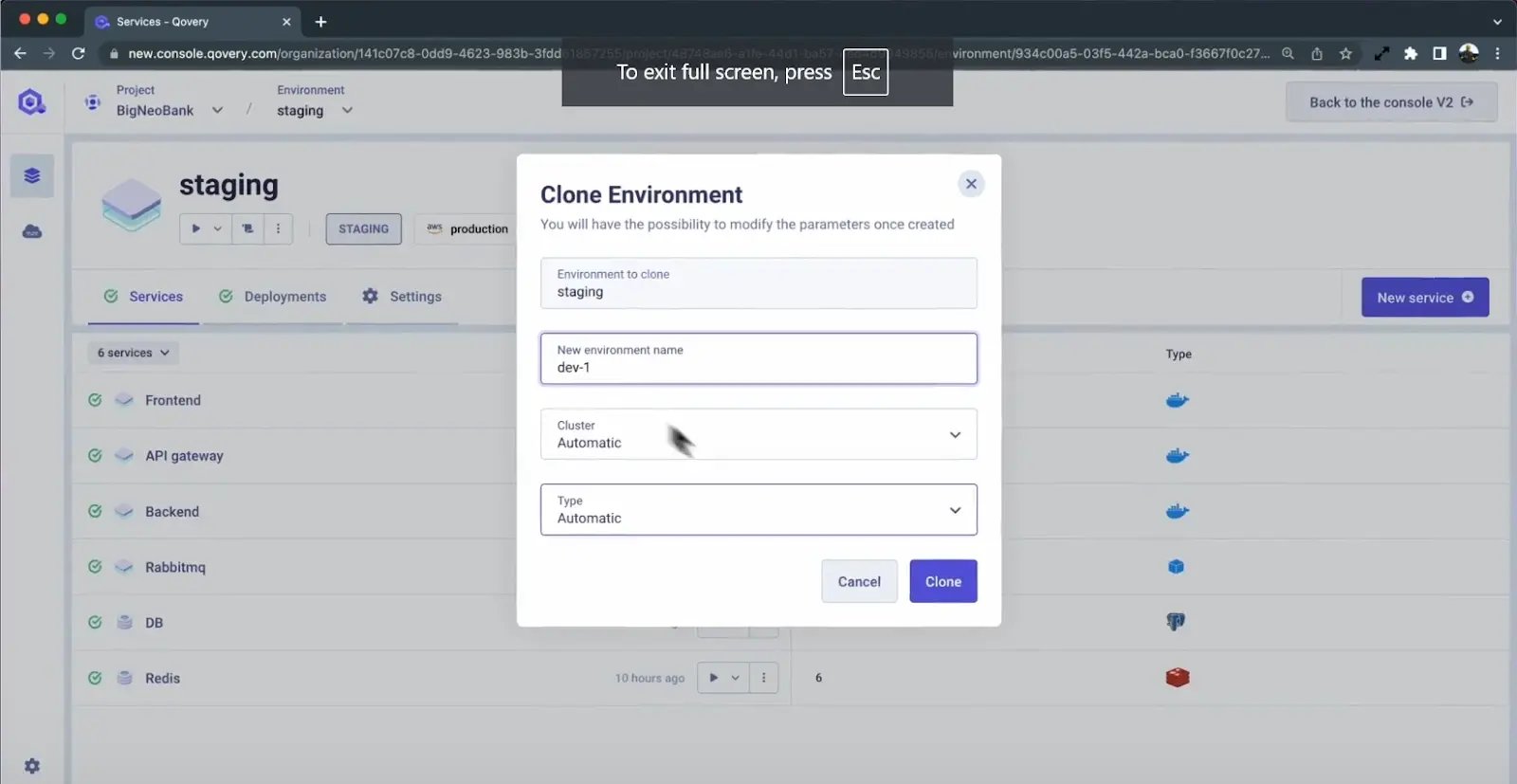Viewport: 1517px width, 784px height.
Task: Click the Redis database icon
Action: tap(124, 678)
